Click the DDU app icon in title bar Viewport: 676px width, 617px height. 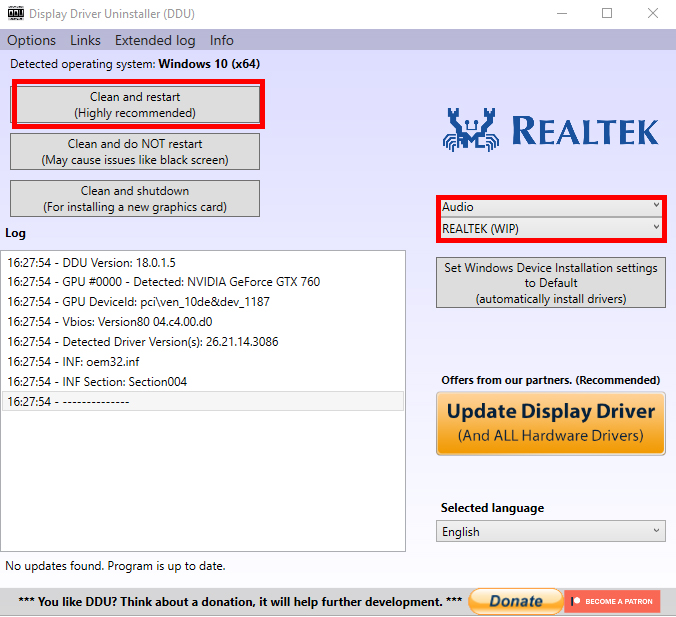[16, 13]
